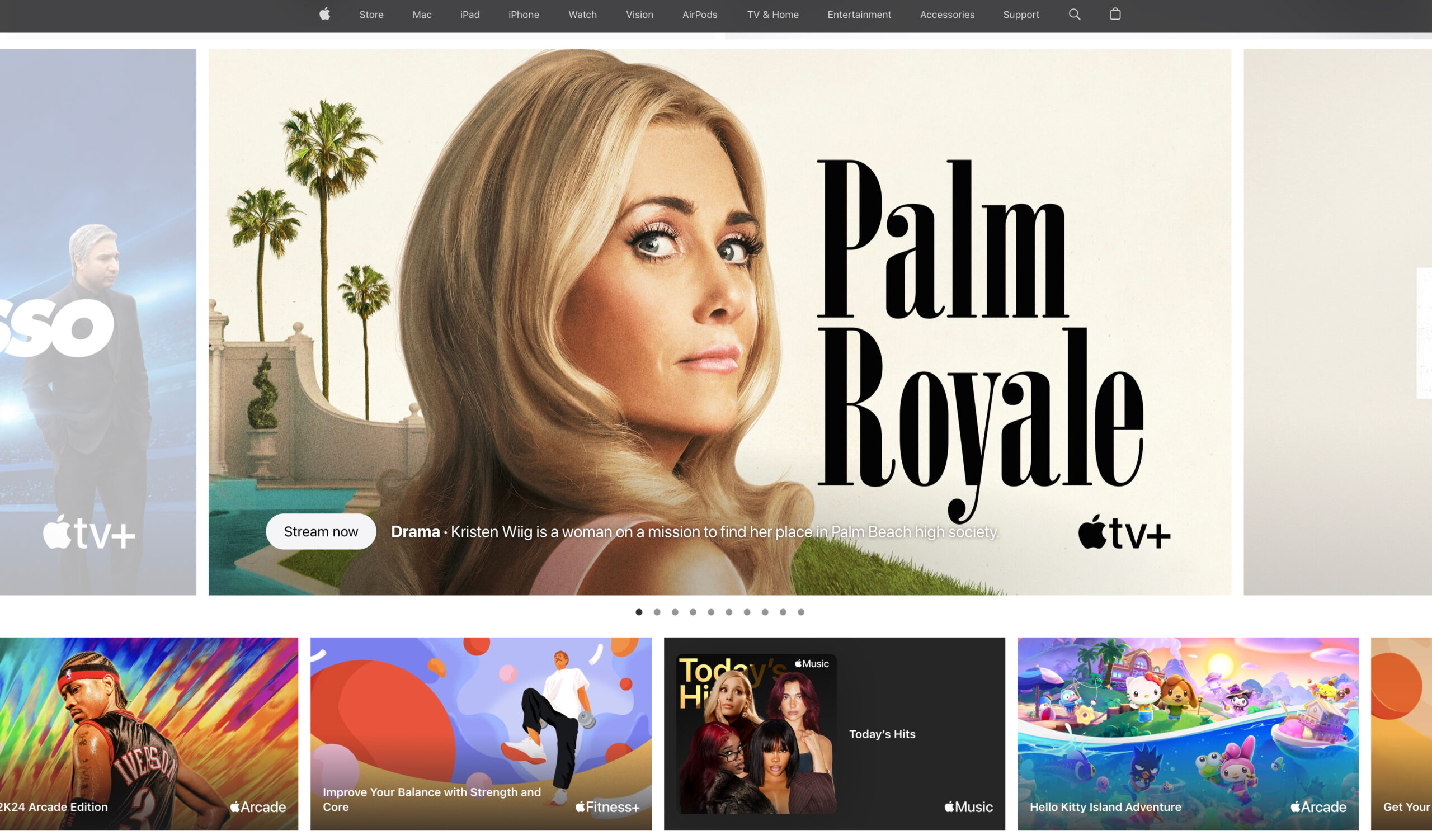Click the Apple Music logo on Today's Hits card
Viewport: 1432px width, 840px height.
coord(968,806)
